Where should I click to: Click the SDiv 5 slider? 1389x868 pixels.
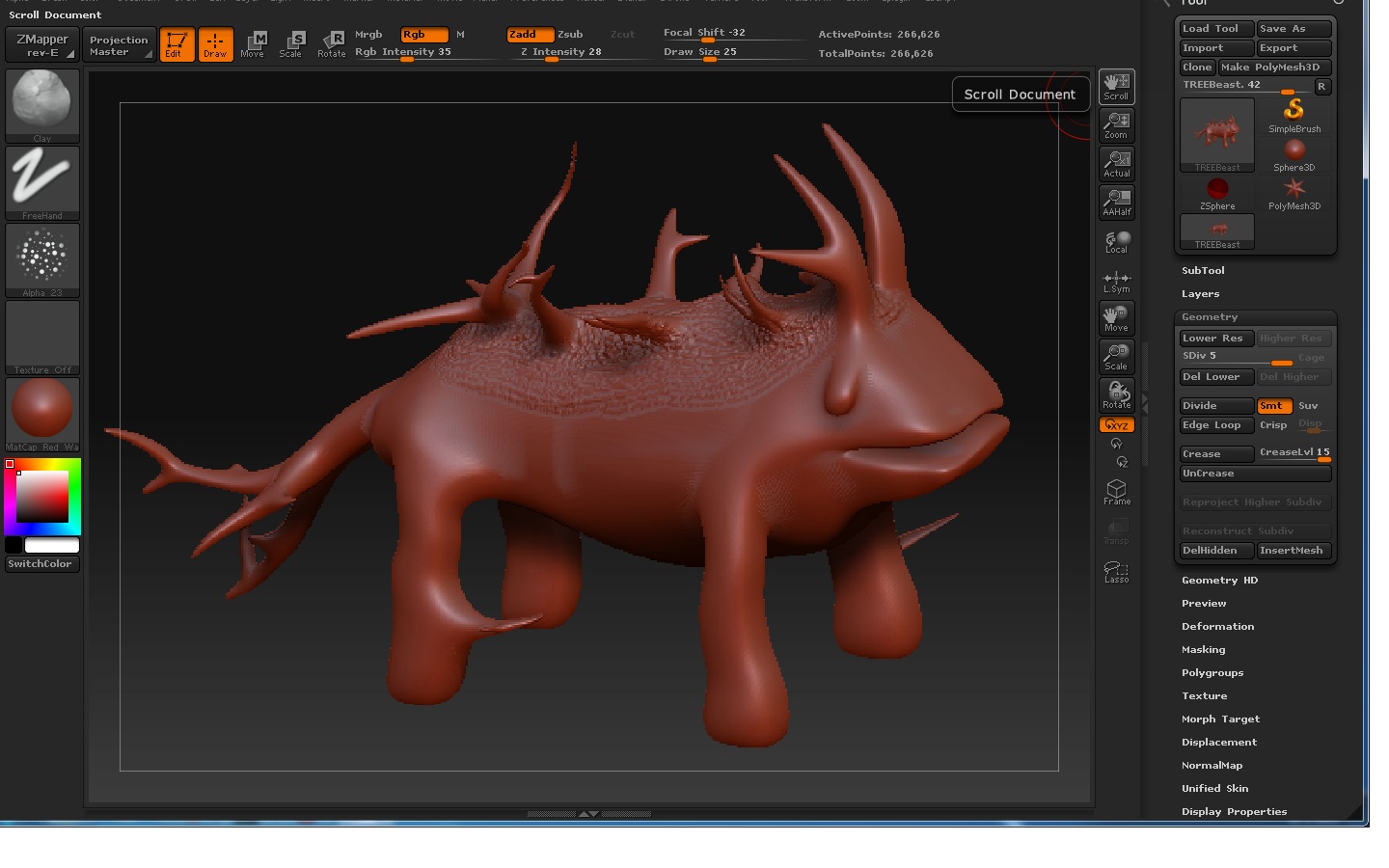(1237, 358)
